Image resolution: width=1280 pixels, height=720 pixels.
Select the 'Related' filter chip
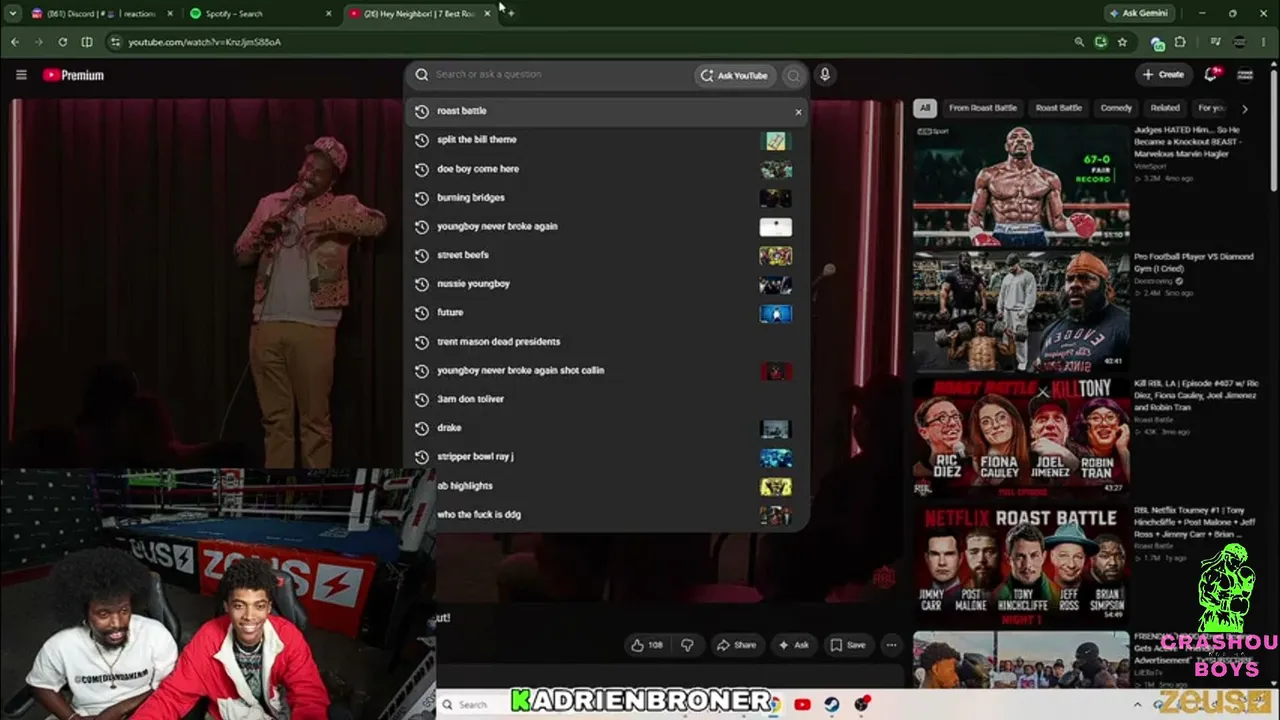[1165, 108]
